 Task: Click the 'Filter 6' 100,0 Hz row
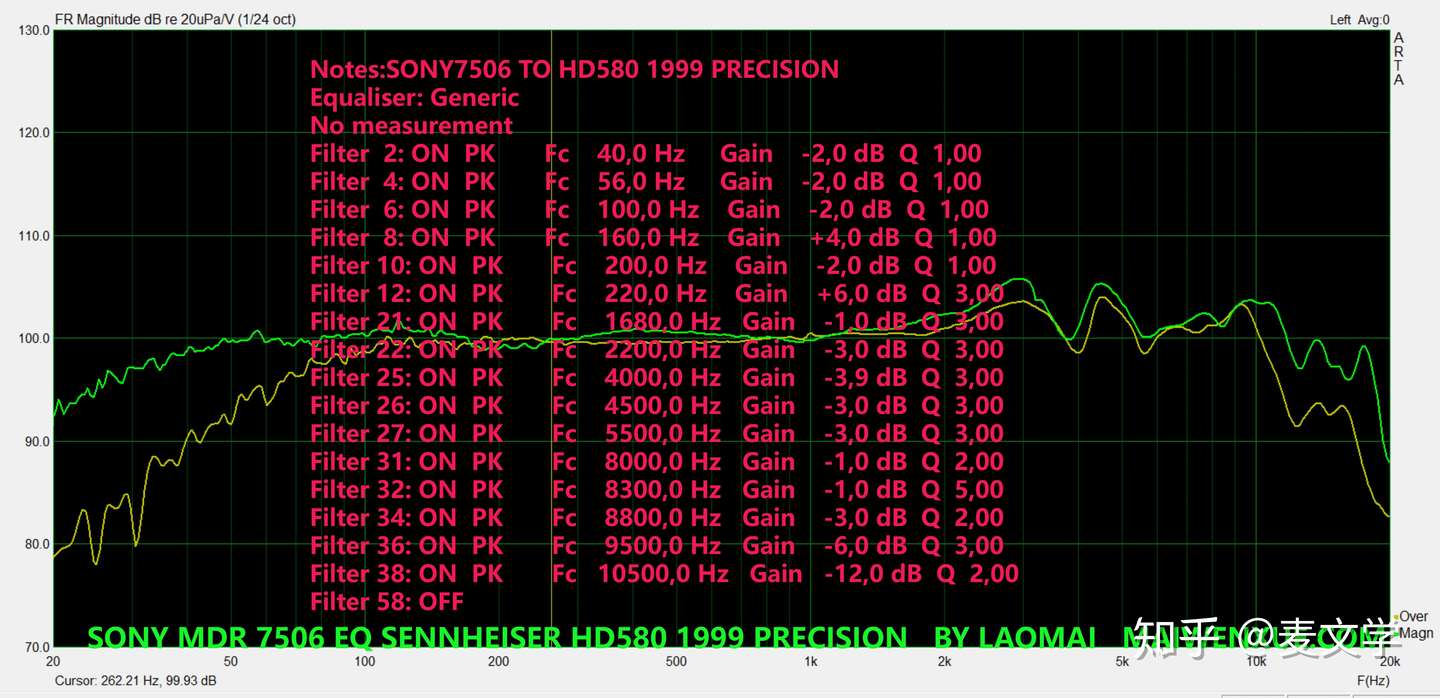(649, 209)
